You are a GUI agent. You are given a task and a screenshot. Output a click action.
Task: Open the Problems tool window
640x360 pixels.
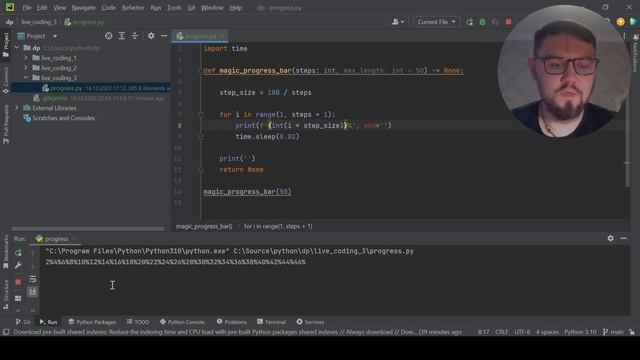[231, 322]
